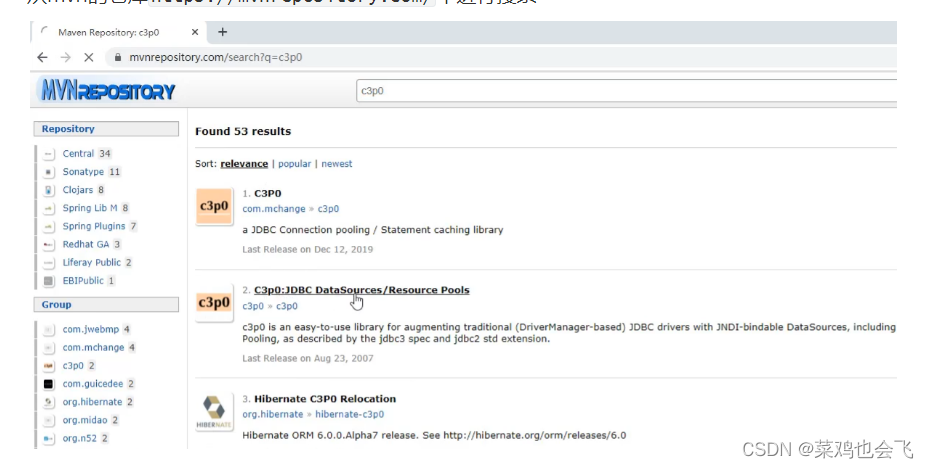This screenshot has height=468, width=929.
Task: Filter by Clojars repository link
Action: [x=78, y=190]
